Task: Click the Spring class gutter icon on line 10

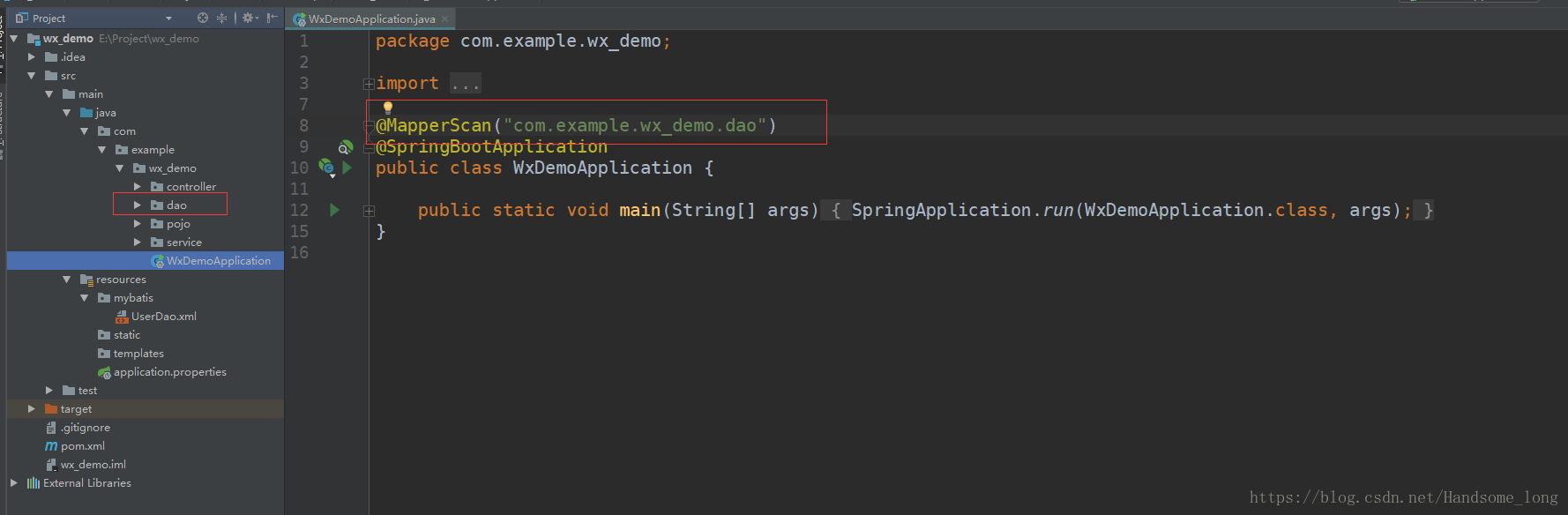Action: [x=325, y=167]
